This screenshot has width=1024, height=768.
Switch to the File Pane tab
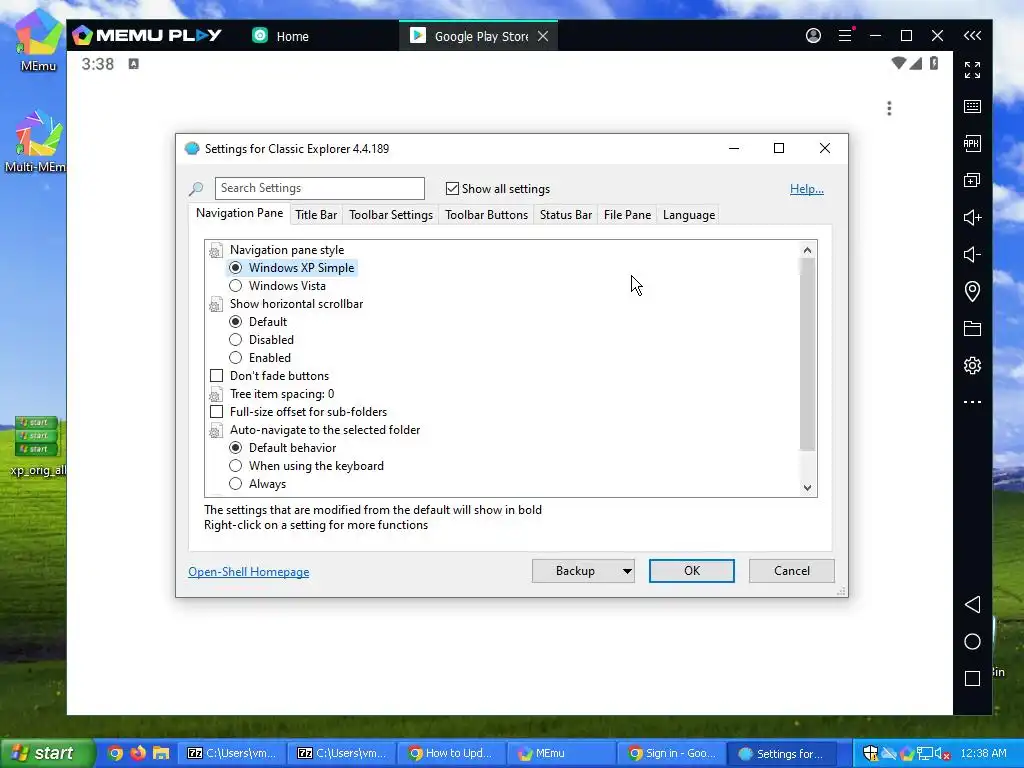pos(627,215)
